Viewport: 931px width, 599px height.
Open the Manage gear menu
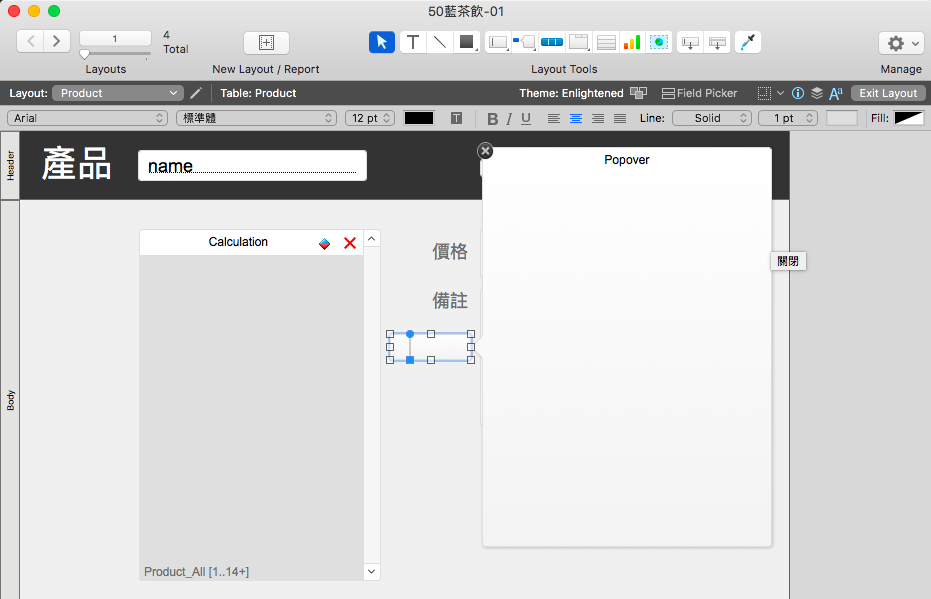[901, 43]
